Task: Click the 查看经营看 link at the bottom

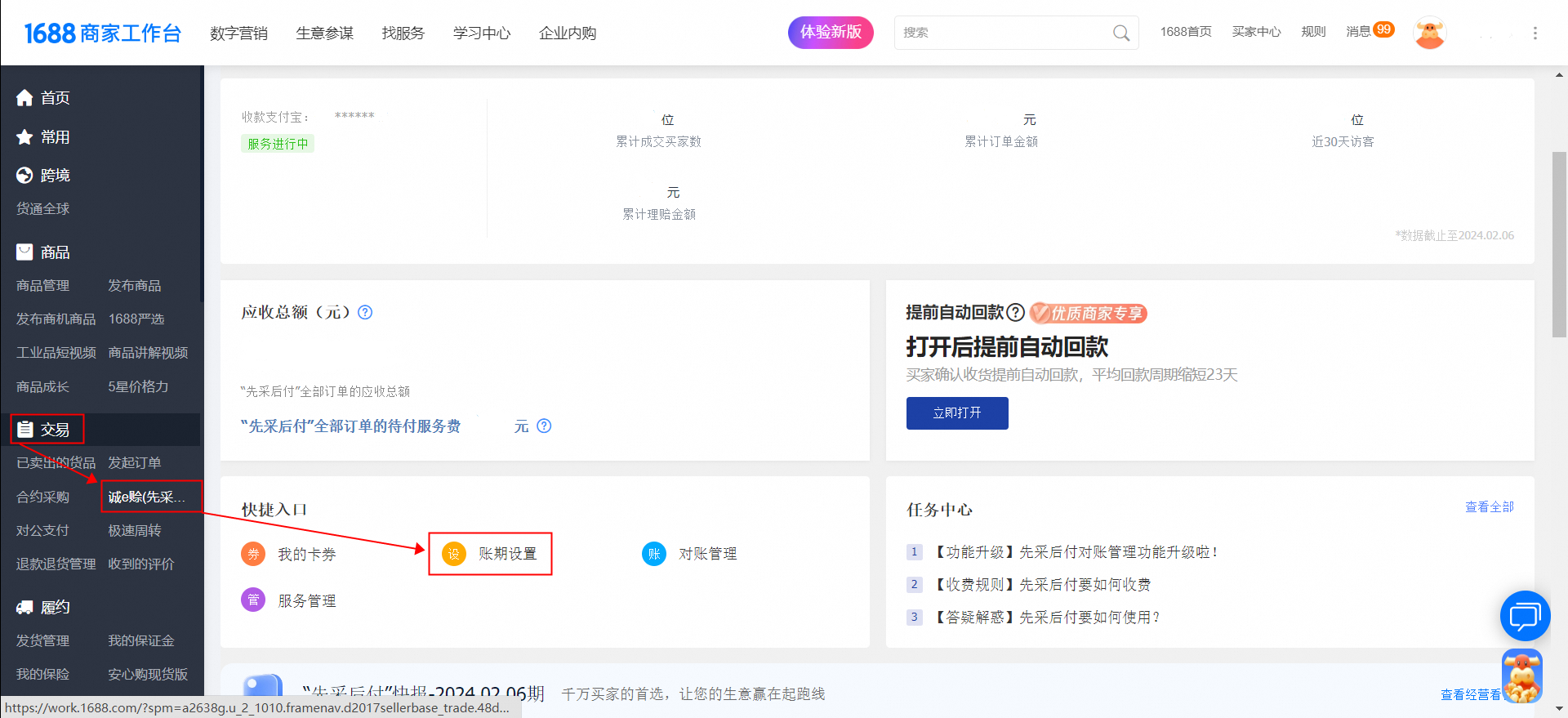Action: point(1471,695)
